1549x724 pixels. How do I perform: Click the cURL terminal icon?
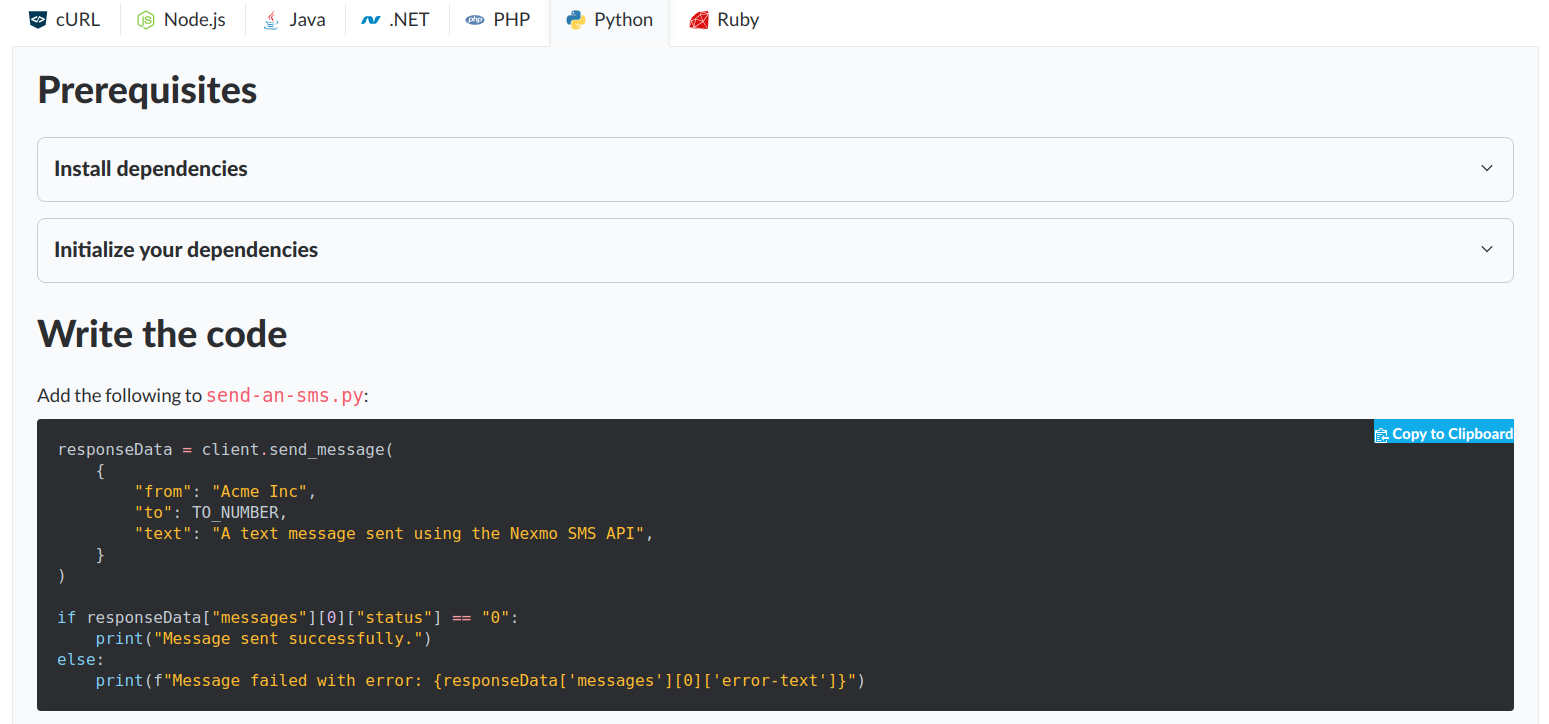pos(38,20)
